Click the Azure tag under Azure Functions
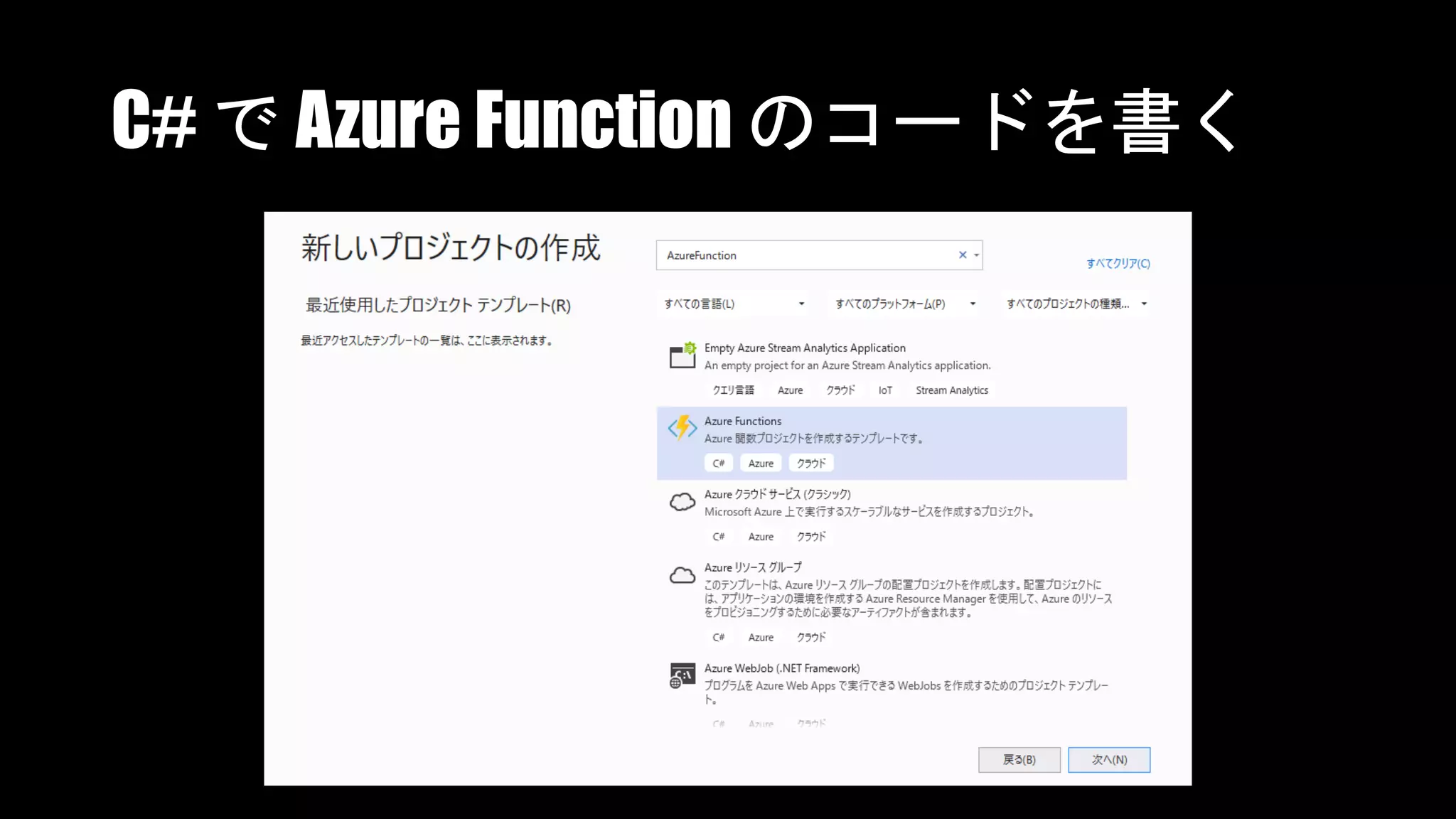The image size is (1456, 819). click(761, 464)
